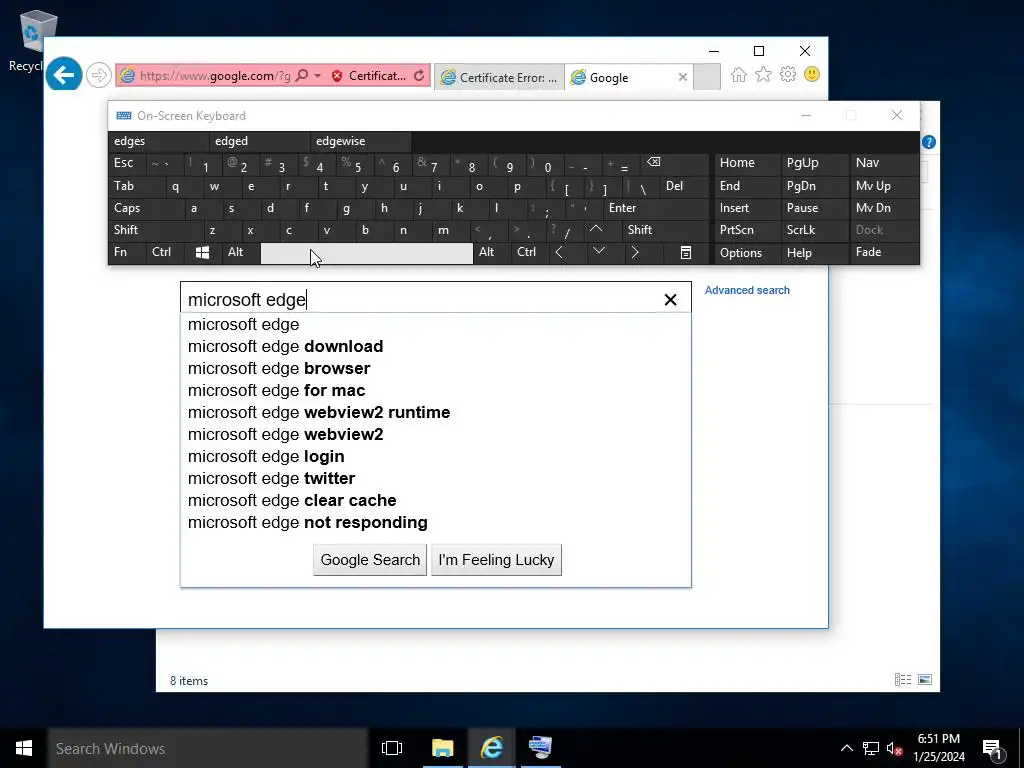Click the Fade key
Screen dimensions: 1024x768
[884, 253]
